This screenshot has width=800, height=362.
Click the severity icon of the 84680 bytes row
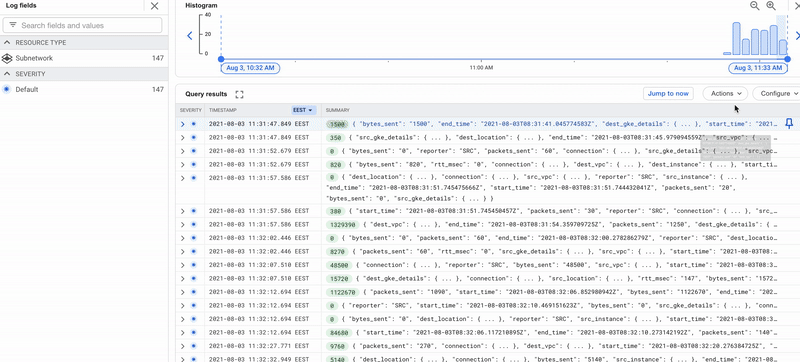(193, 332)
